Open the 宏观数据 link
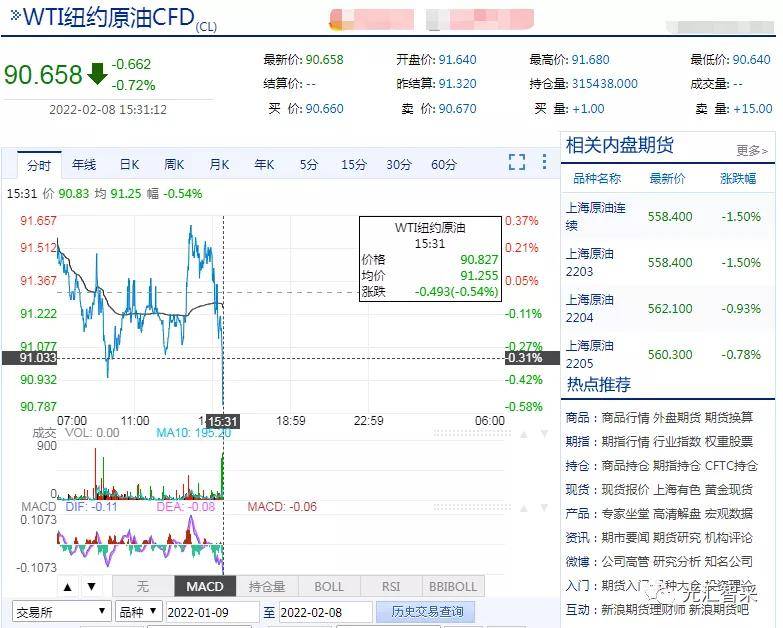Viewport: 783px width, 628px height. coord(729,514)
